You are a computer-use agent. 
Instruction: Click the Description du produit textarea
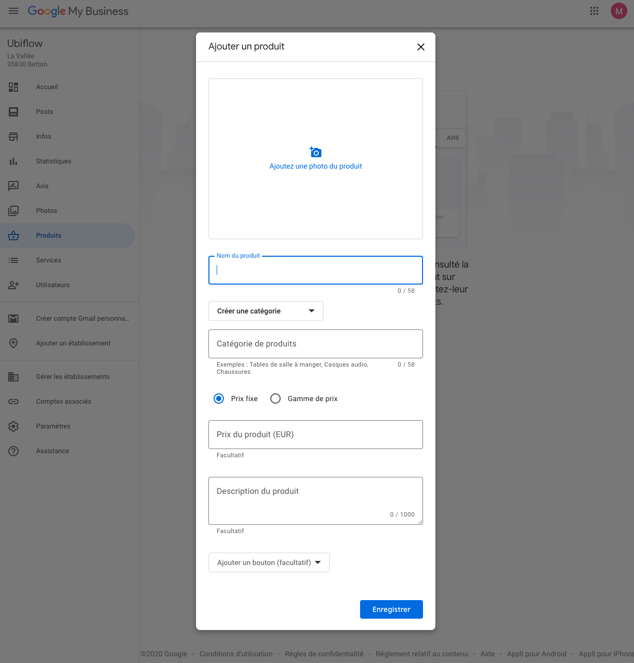click(x=316, y=501)
